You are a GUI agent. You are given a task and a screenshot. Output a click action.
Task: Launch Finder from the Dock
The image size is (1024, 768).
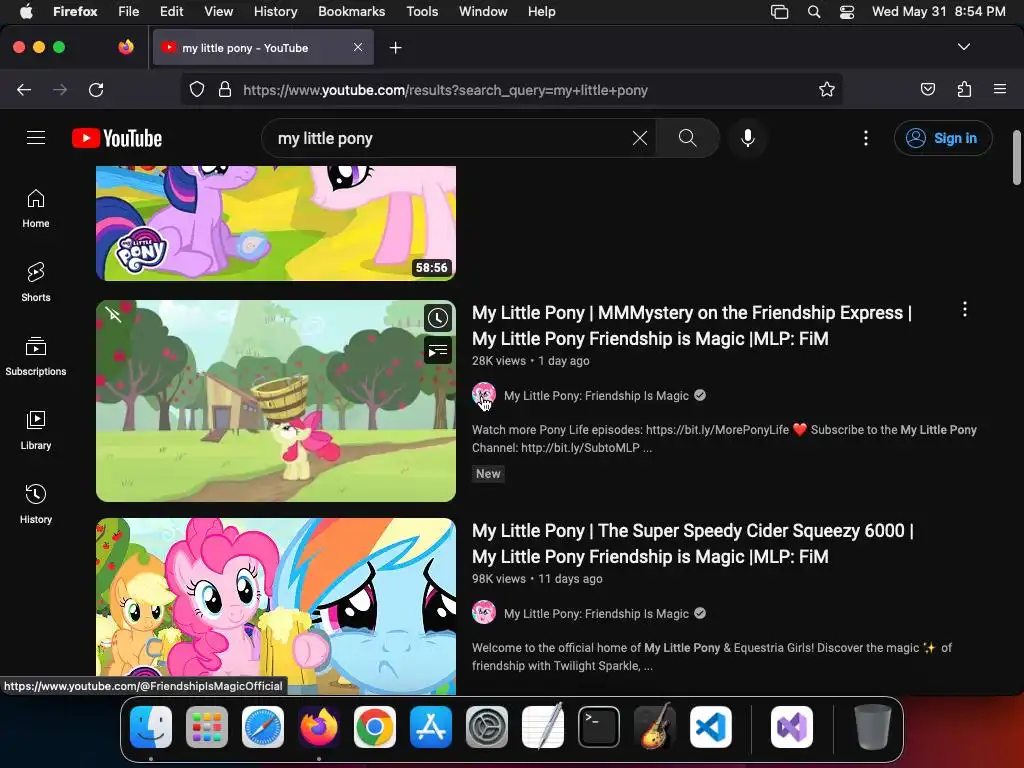click(x=151, y=726)
